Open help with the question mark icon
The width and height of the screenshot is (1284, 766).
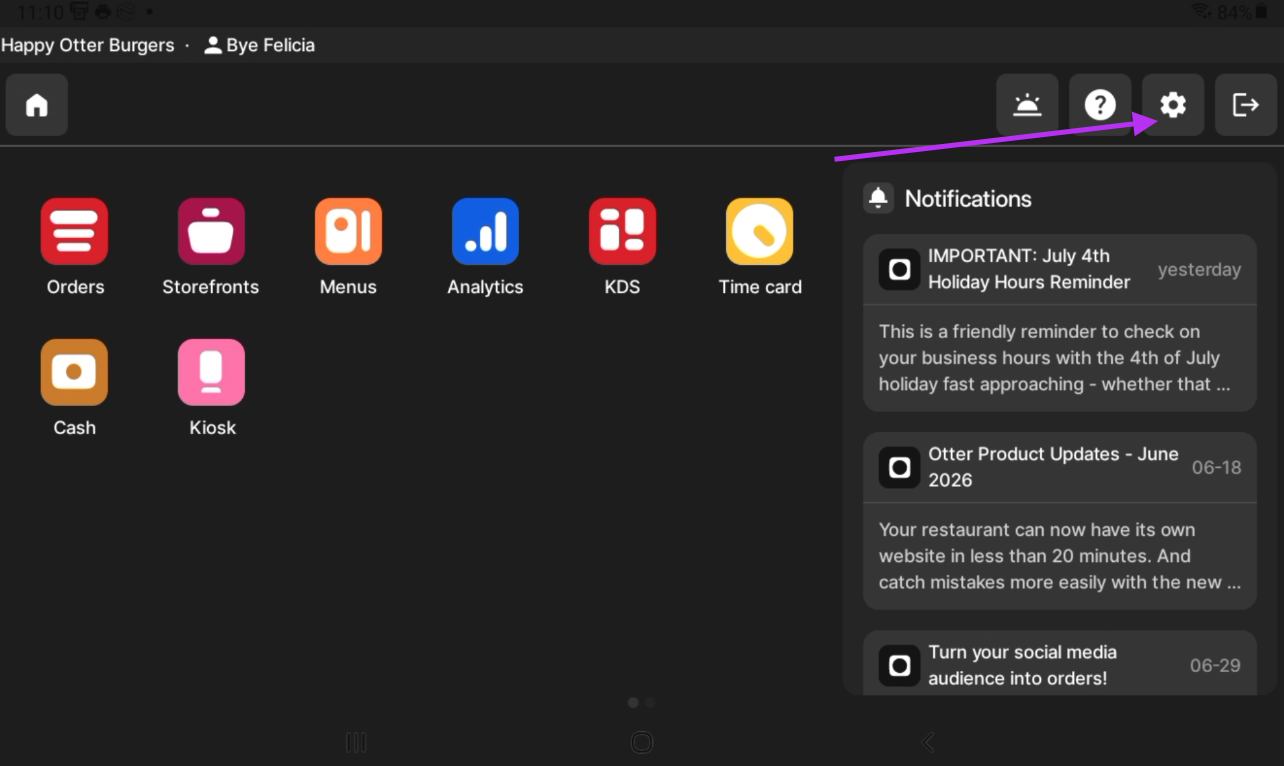(x=1100, y=104)
